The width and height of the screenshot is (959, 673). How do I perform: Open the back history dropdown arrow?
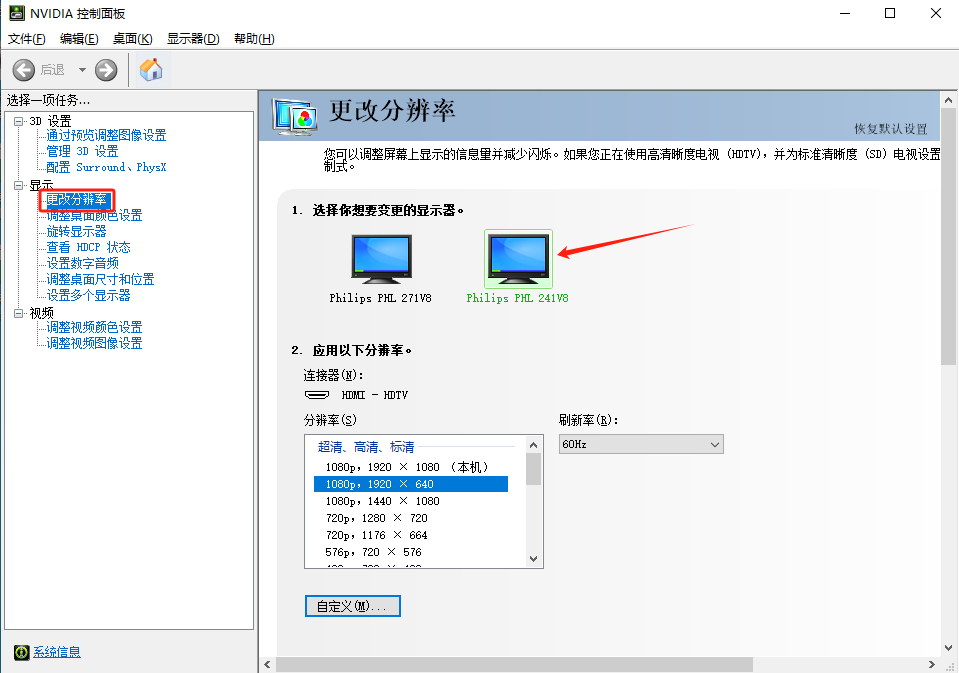[x=82, y=70]
